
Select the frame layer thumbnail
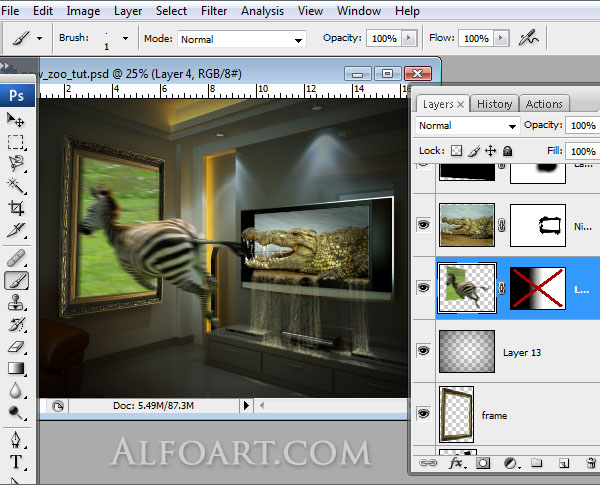[457, 414]
